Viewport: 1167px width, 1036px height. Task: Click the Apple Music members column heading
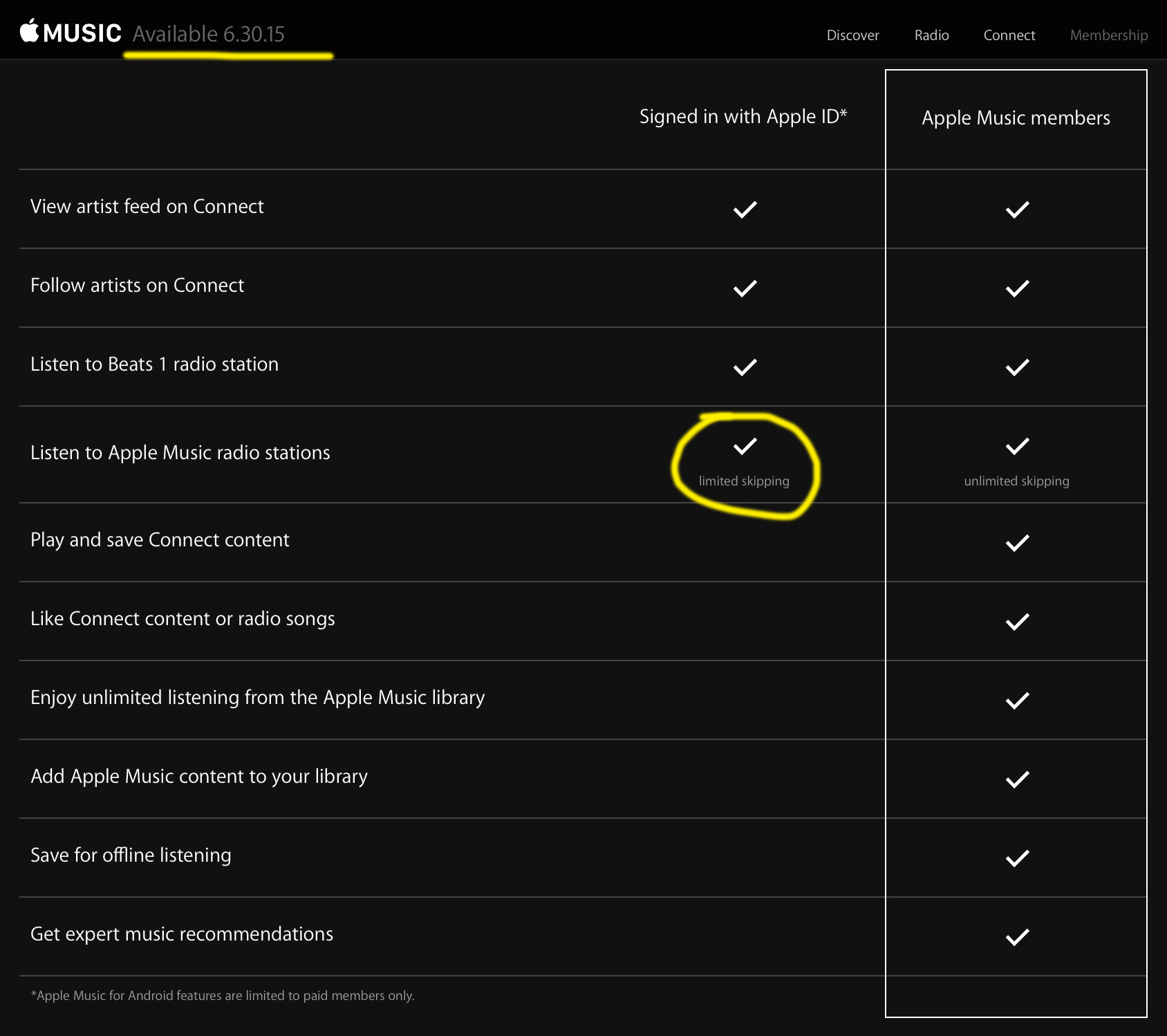click(1016, 118)
